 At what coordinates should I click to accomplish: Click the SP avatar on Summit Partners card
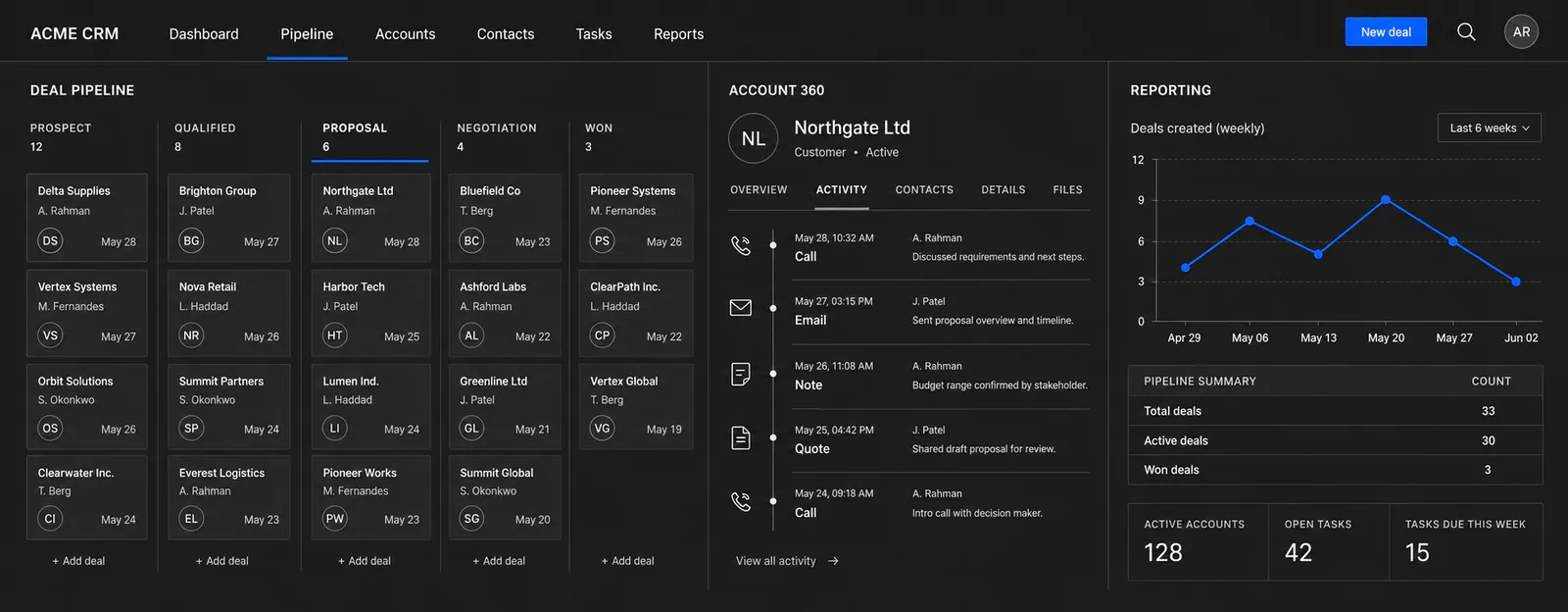pyautogui.click(x=191, y=428)
